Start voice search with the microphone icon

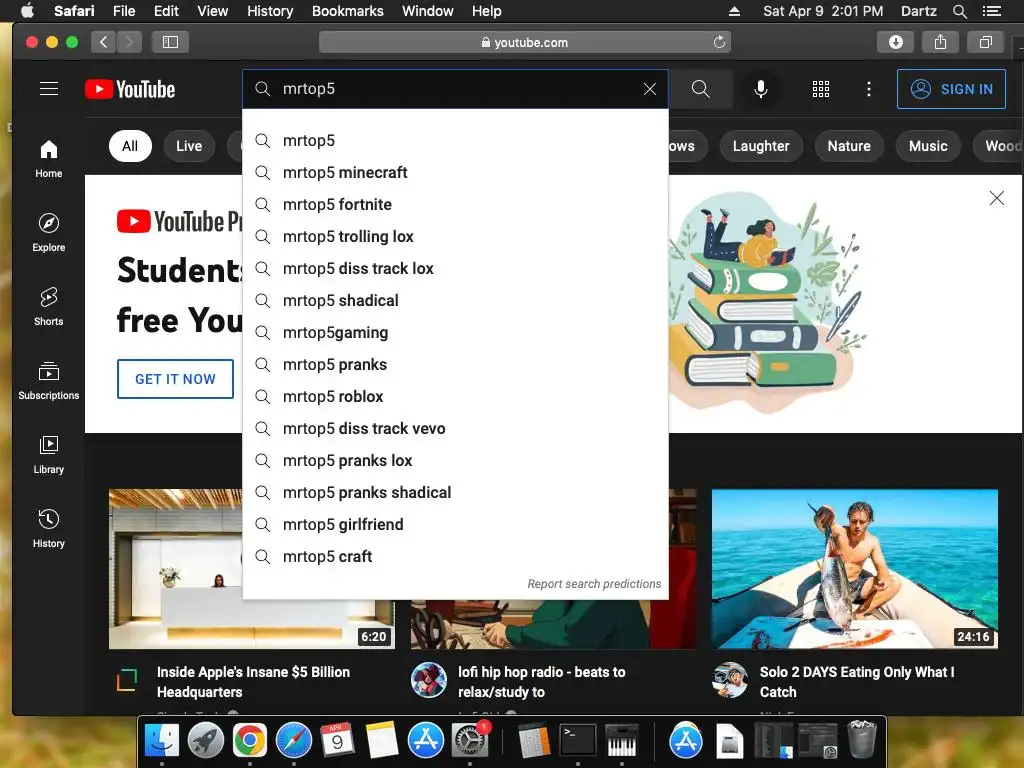pyautogui.click(x=760, y=89)
